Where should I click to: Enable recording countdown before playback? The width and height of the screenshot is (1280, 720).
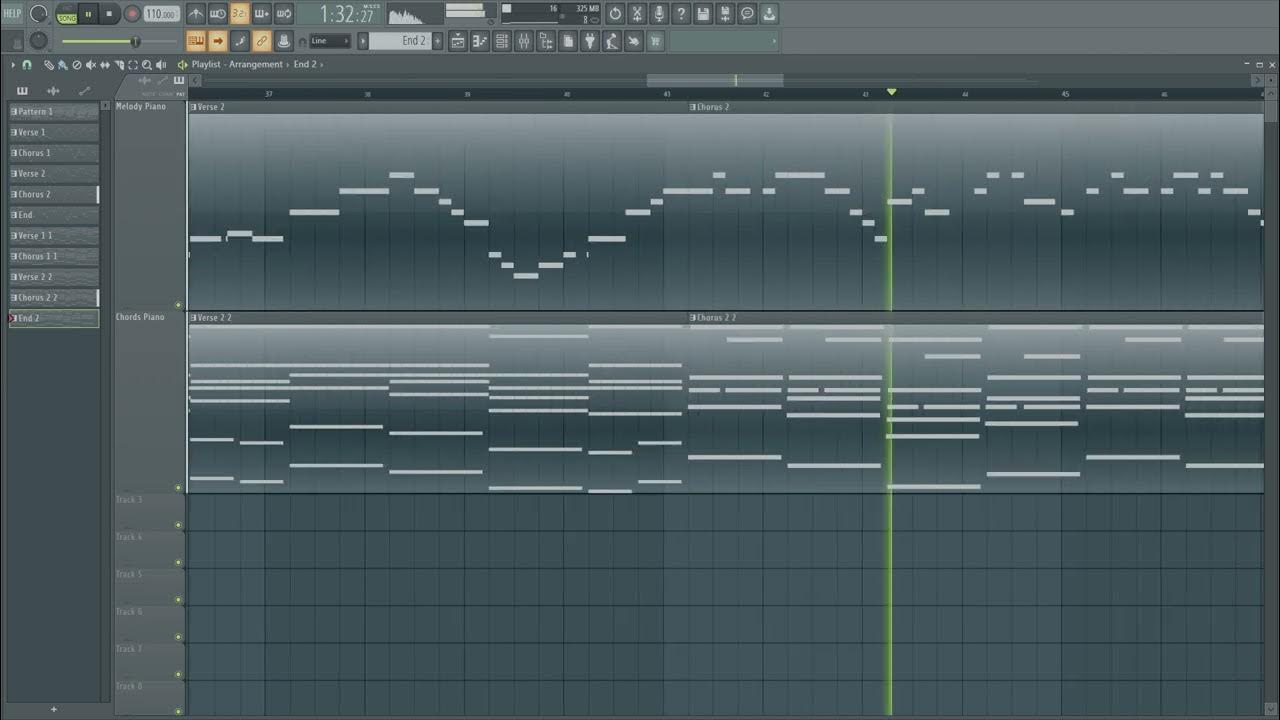[237, 13]
